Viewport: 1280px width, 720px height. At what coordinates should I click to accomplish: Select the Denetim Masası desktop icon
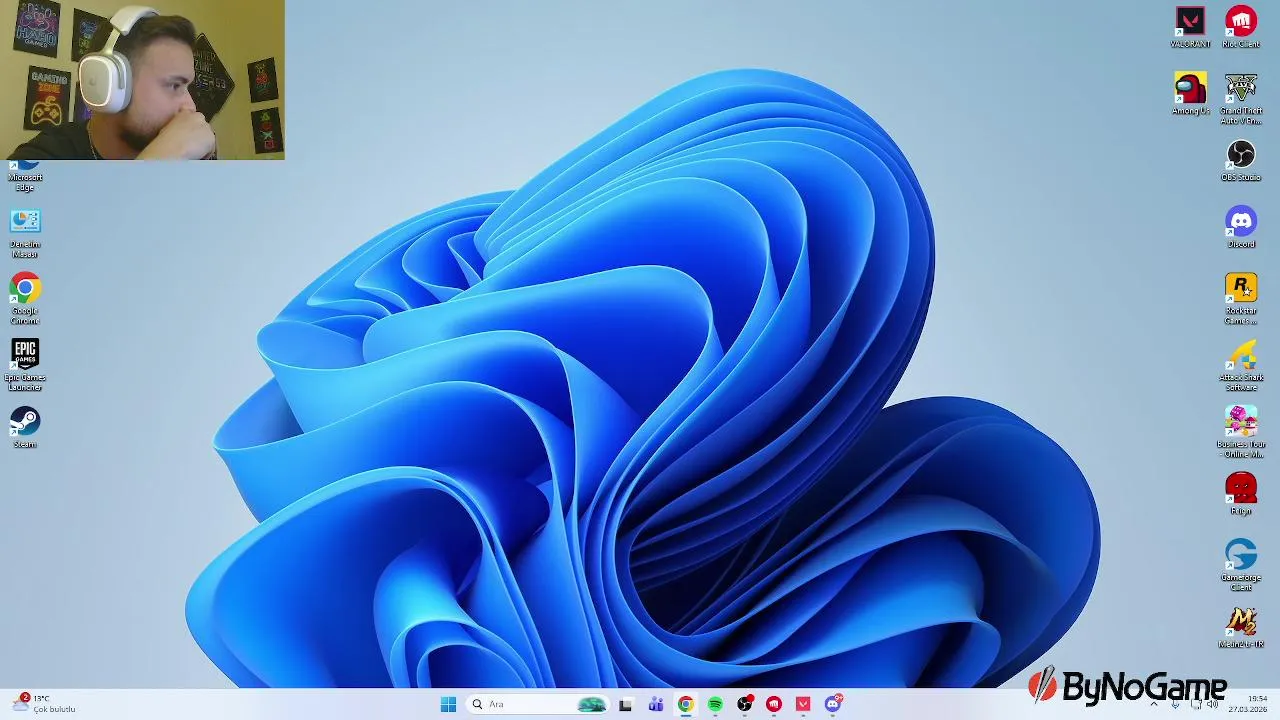25,233
